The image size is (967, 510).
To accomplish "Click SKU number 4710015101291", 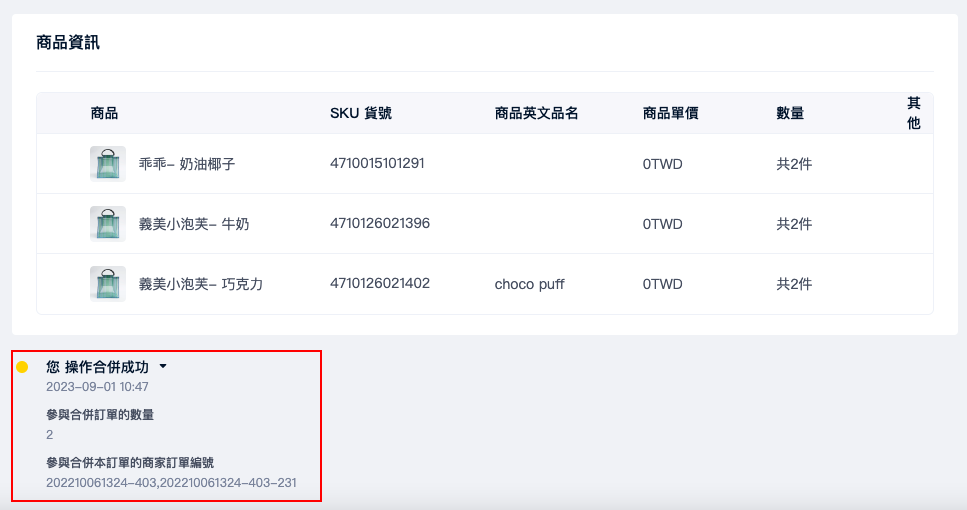I will point(377,163).
